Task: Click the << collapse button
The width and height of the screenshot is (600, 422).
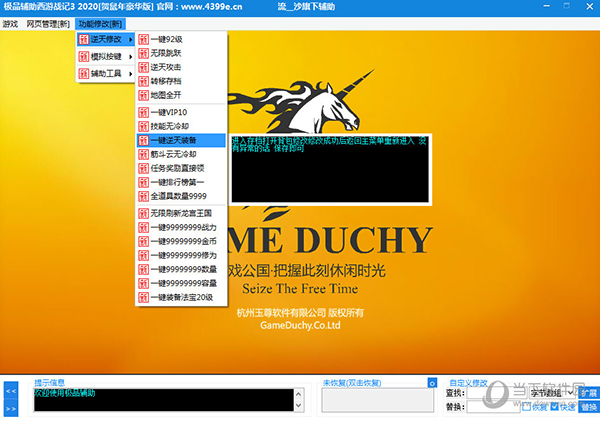Action: click(11, 391)
